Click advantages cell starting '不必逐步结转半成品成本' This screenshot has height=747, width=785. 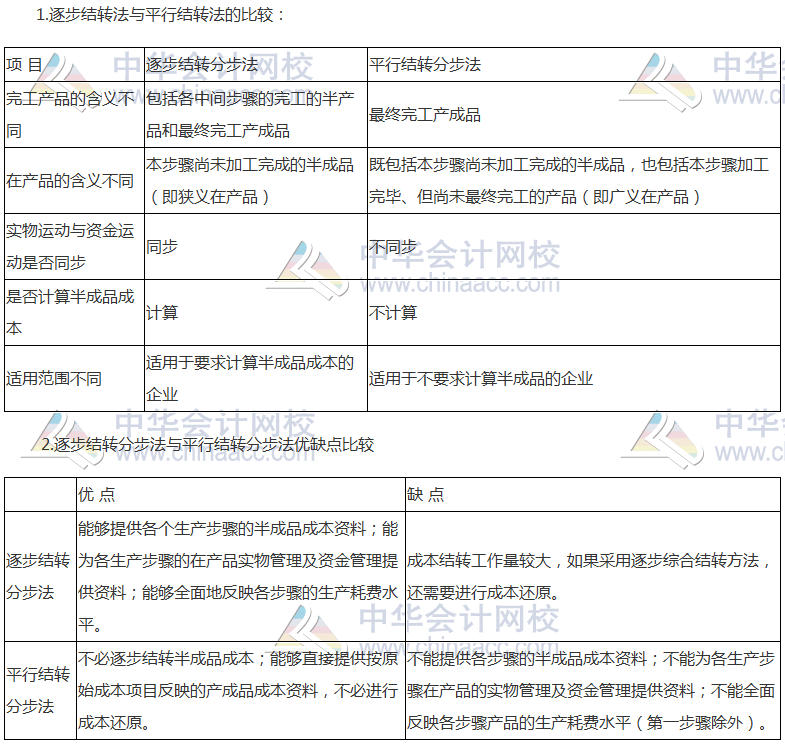tap(241, 690)
